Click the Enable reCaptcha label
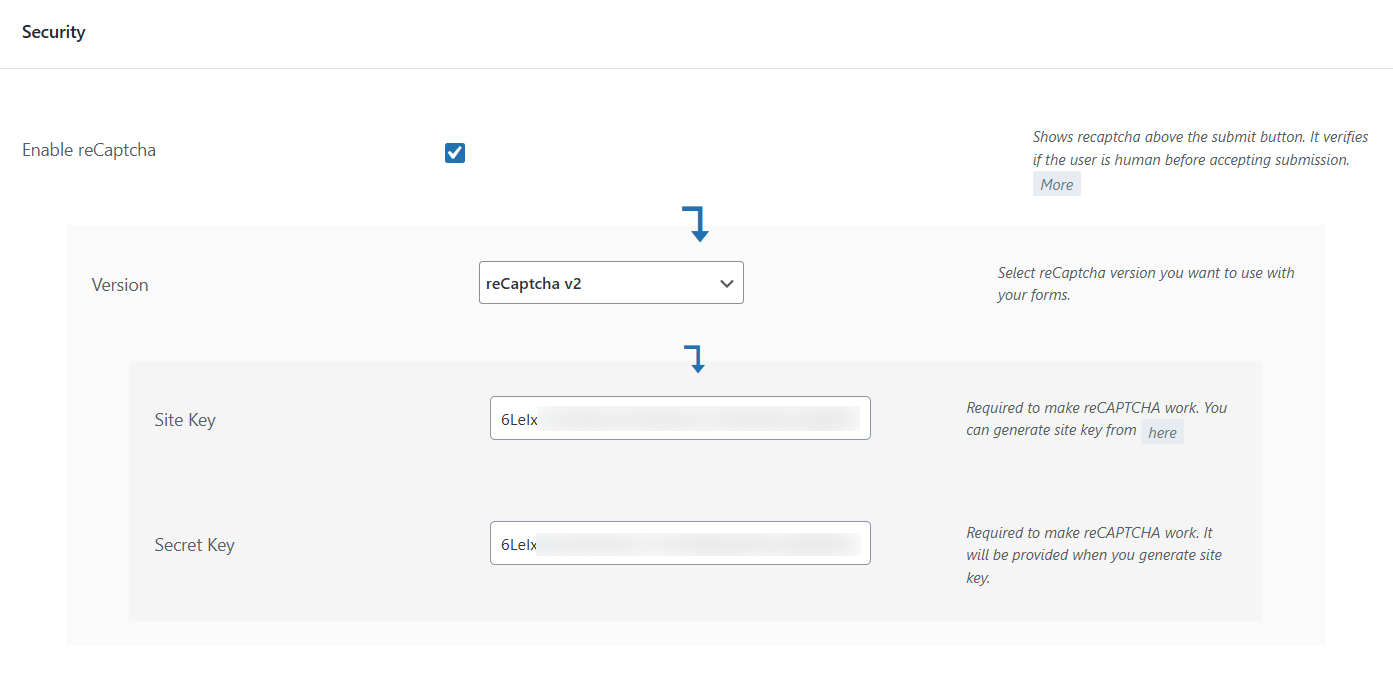Image resolution: width=1393 pixels, height=681 pixels. (89, 151)
